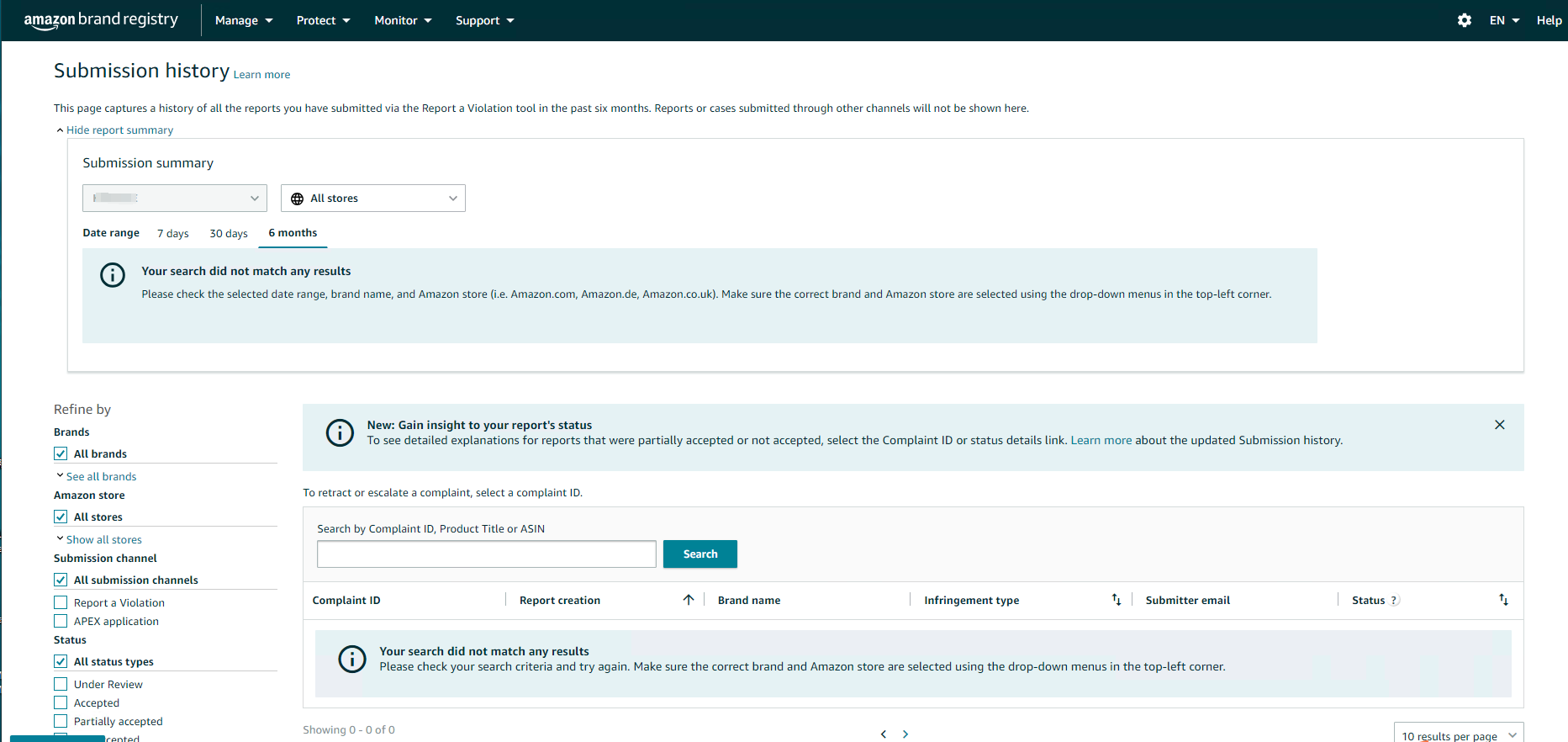Image resolution: width=1568 pixels, height=742 pixels.
Task: Go to the next results page
Action: click(905, 734)
